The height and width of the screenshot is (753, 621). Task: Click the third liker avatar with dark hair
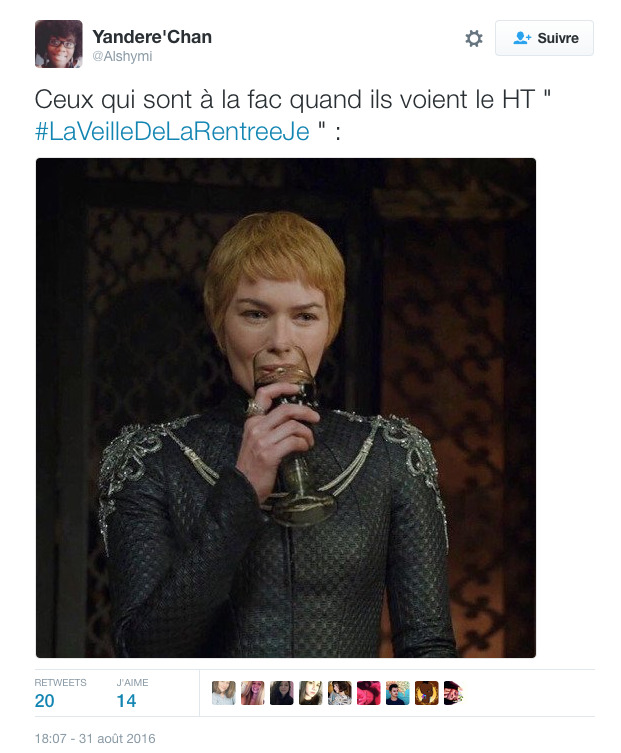point(282,693)
